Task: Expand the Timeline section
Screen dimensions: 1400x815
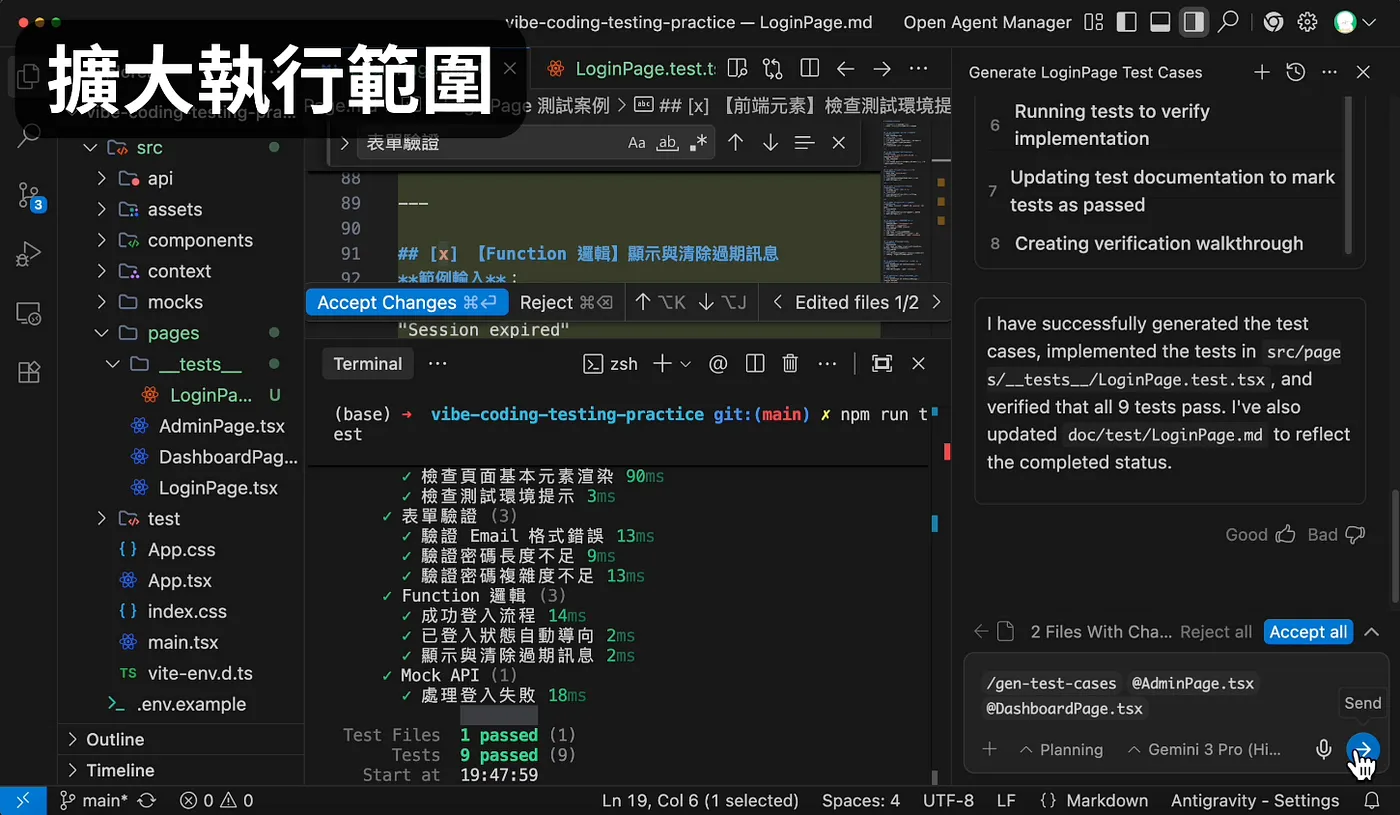Action: (181, 770)
